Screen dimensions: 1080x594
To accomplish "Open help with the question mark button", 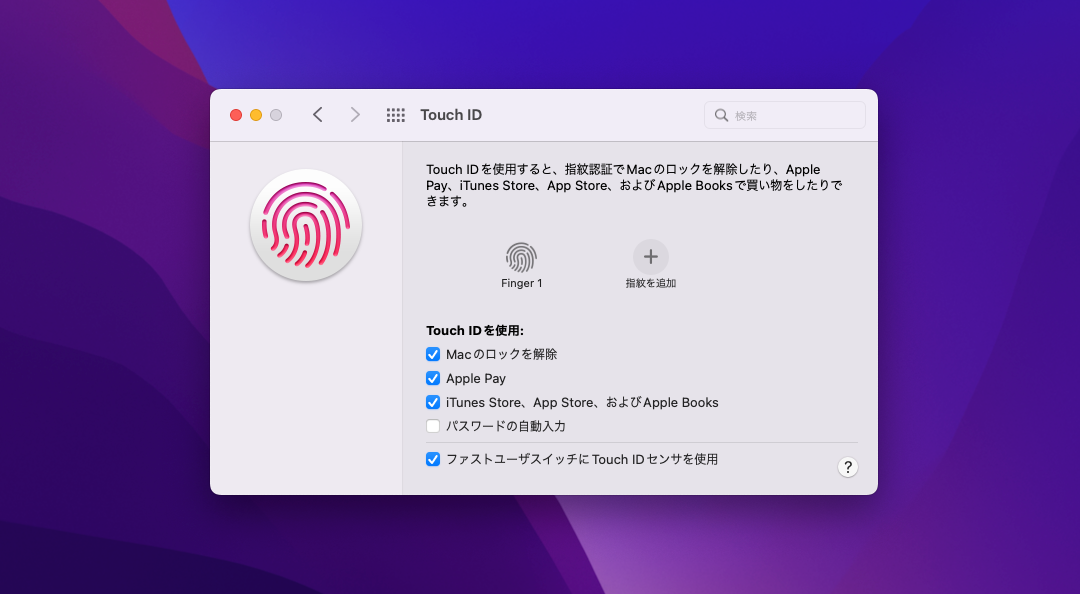I will [x=847, y=467].
